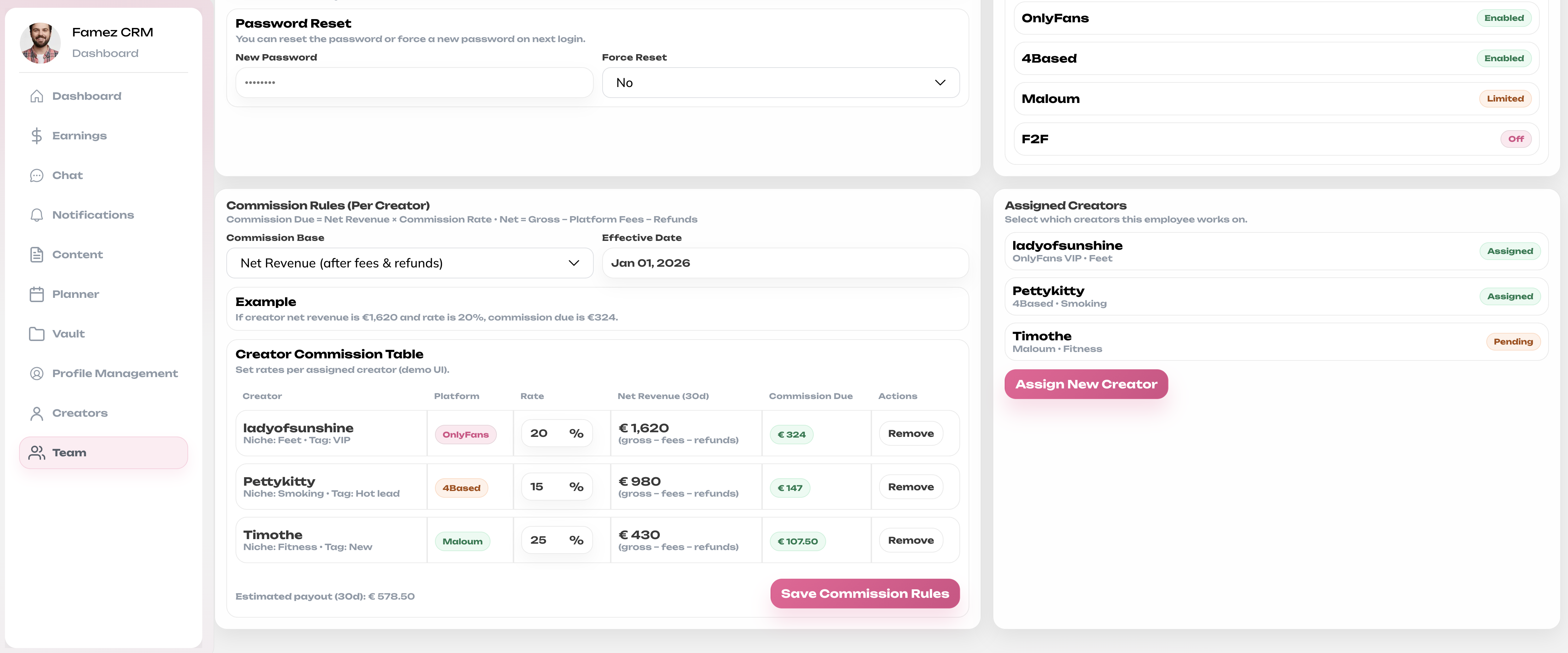Switch Maloum from Limited status
This screenshot has height=653, width=1568.
(x=1505, y=98)
